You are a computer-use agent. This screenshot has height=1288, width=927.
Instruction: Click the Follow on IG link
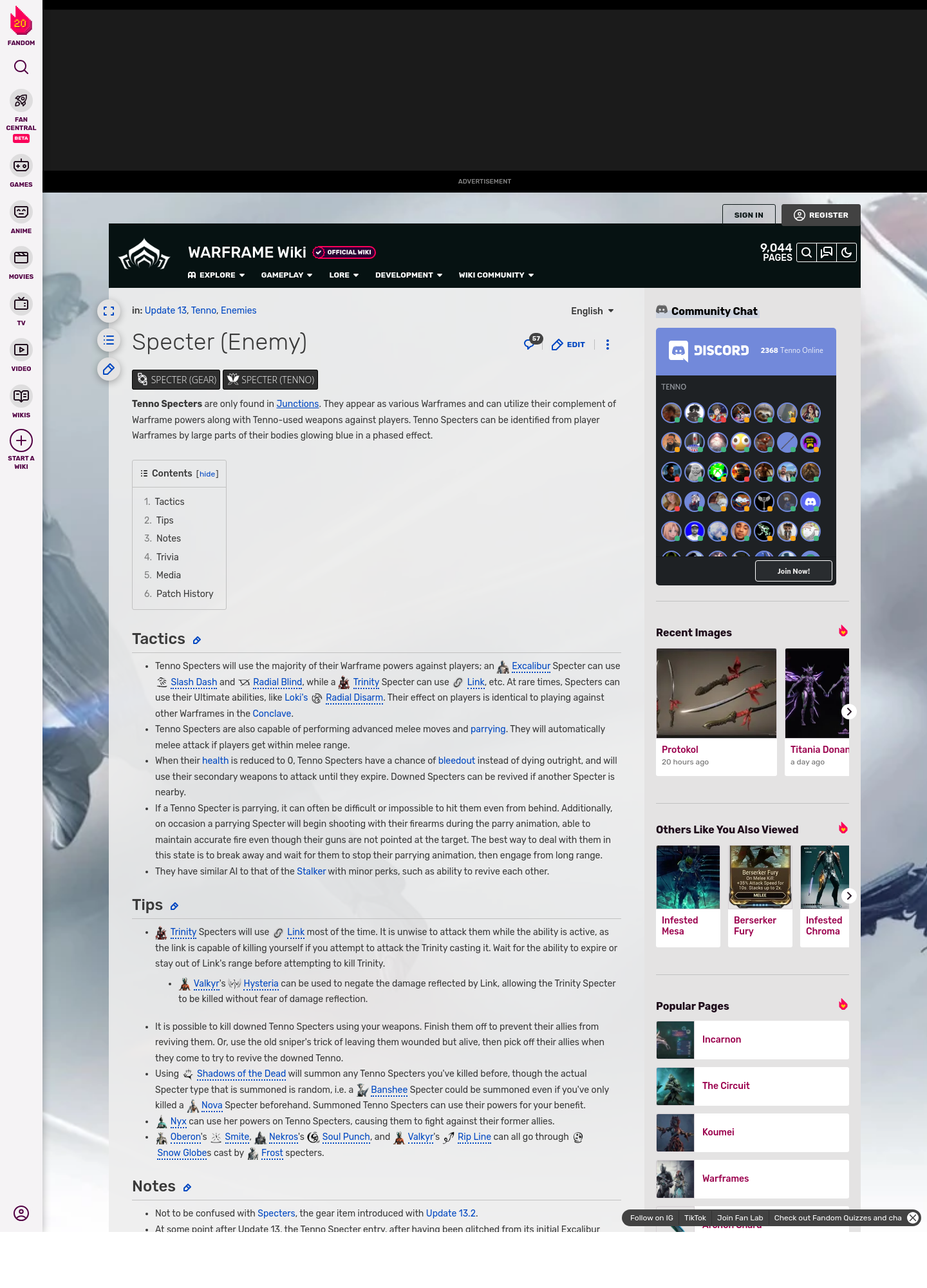coord(651,1218)
